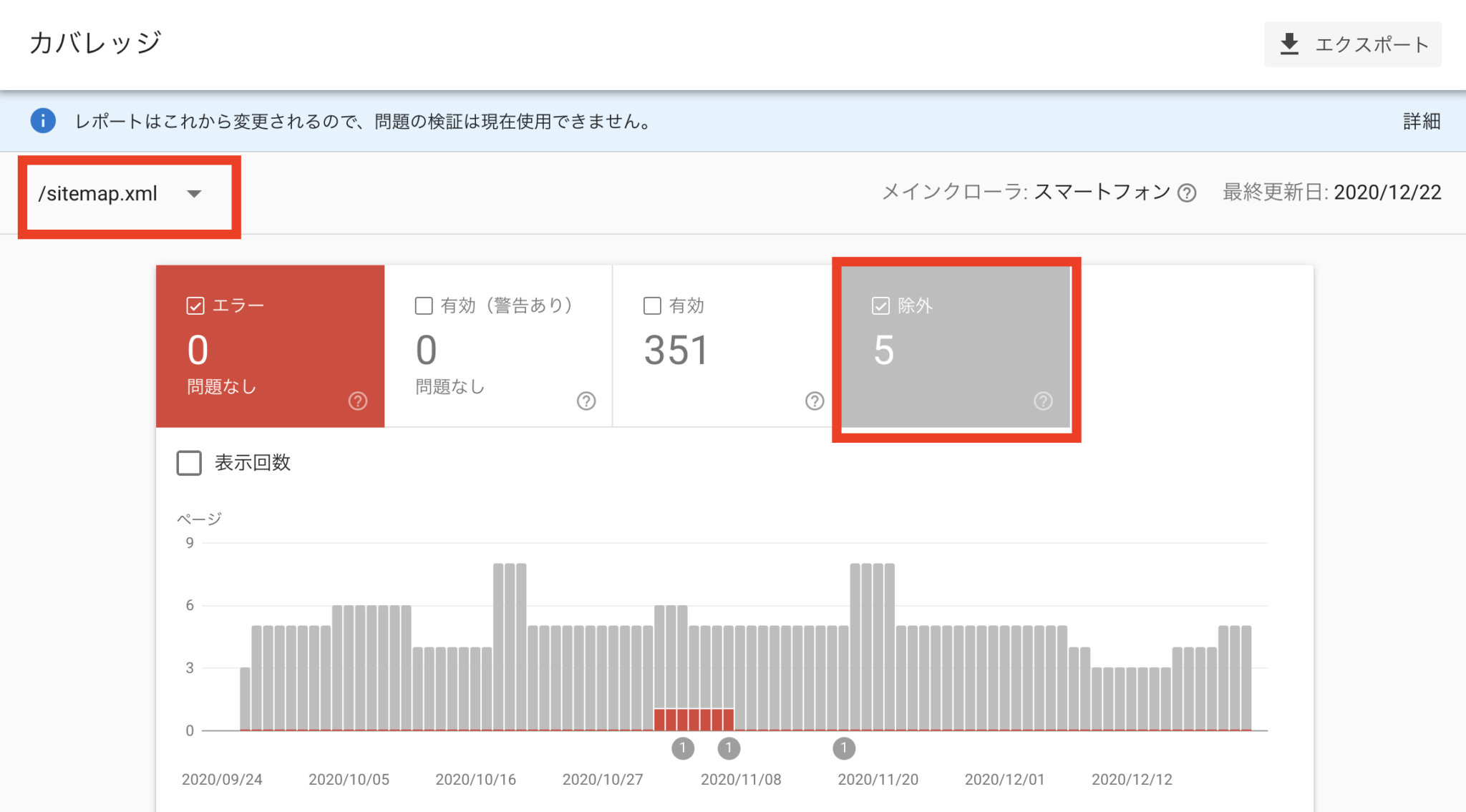Screen dimensions: 1466x812
Task: Click the エクスポート button label
Action: [1372, 44]
